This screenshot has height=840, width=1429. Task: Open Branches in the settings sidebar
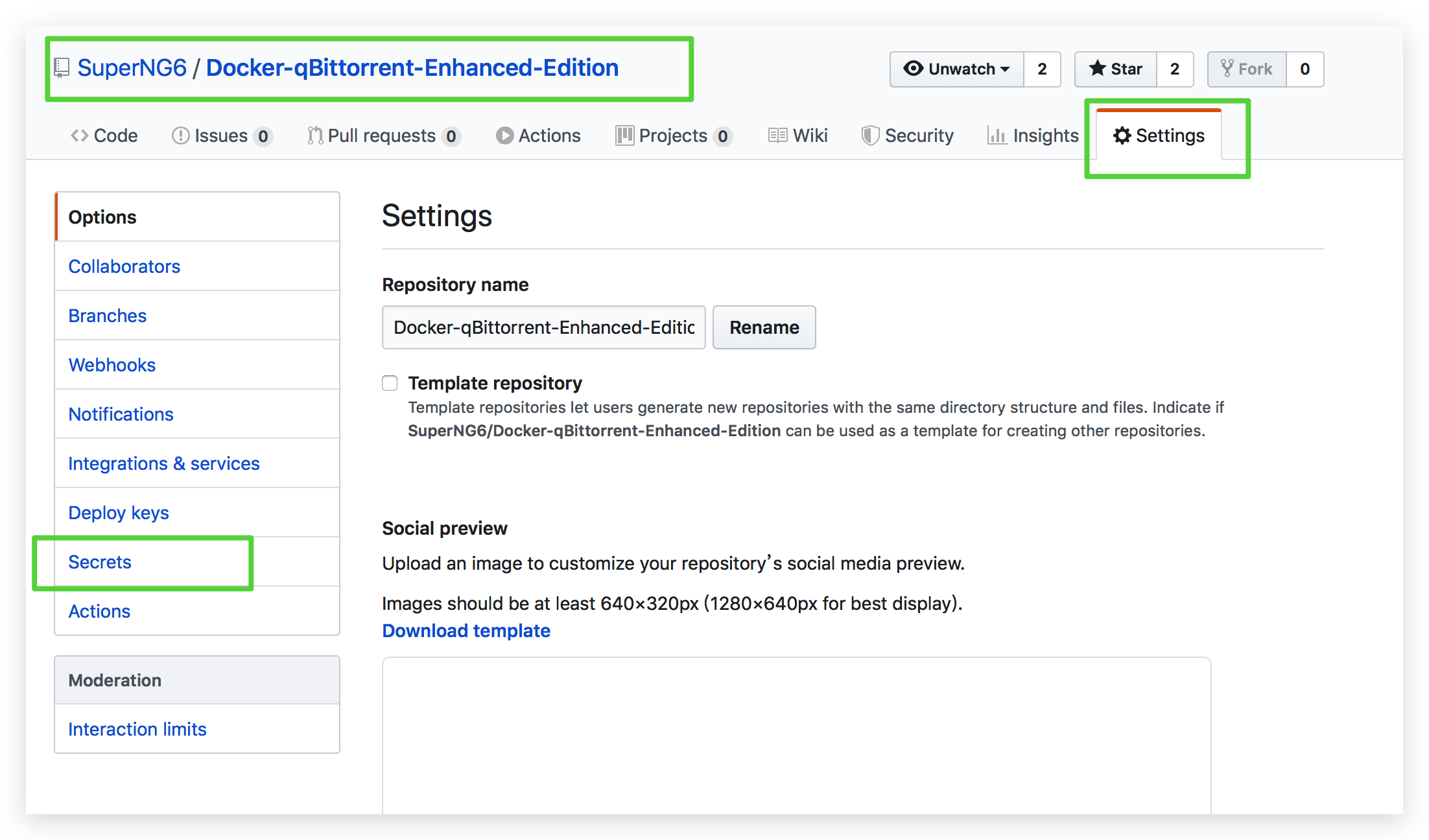197,316
